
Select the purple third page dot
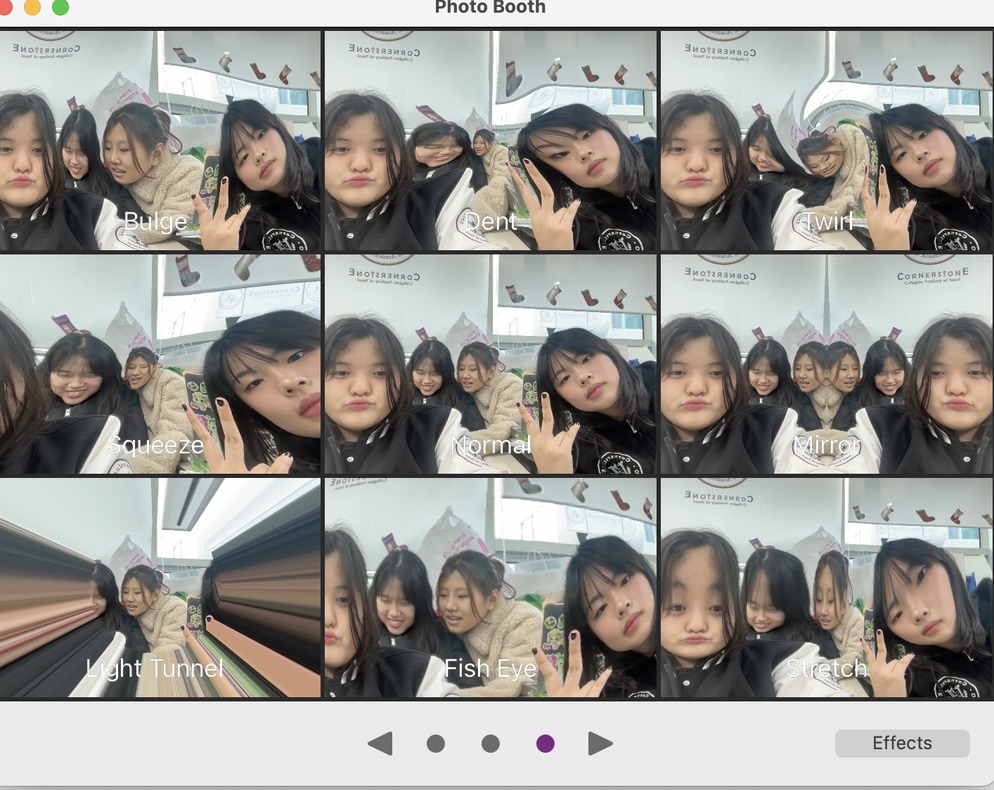tap(545, 743)
